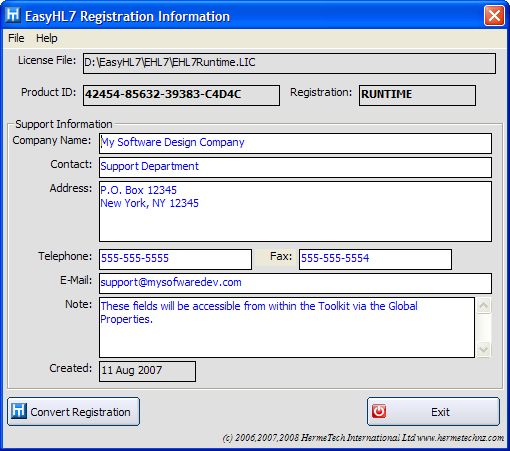Click the Telephone number field
The height and width of the screenshot is (451, 510).
(x=175, y=259)
